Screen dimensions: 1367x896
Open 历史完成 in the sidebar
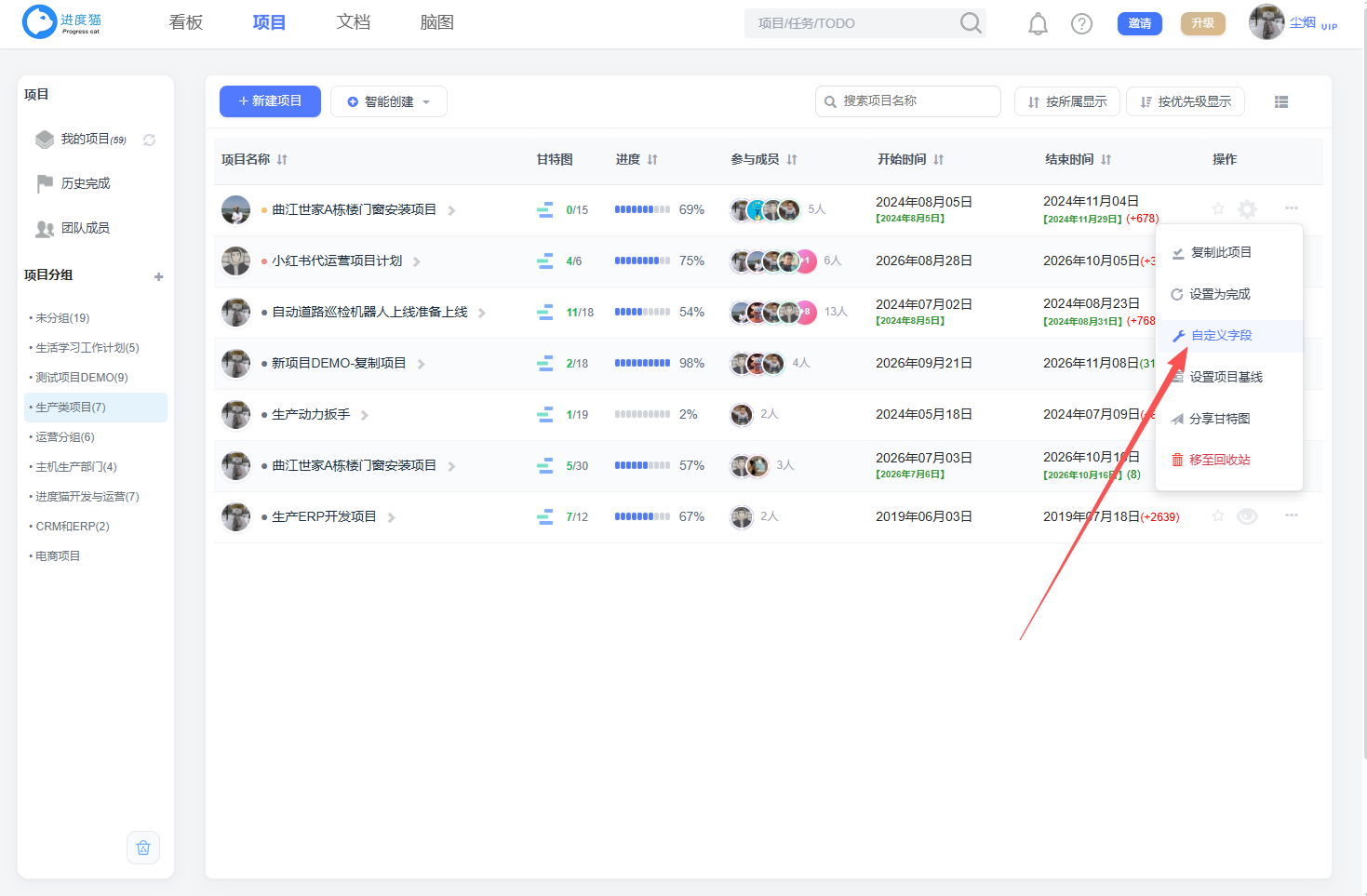coord(86,184)
